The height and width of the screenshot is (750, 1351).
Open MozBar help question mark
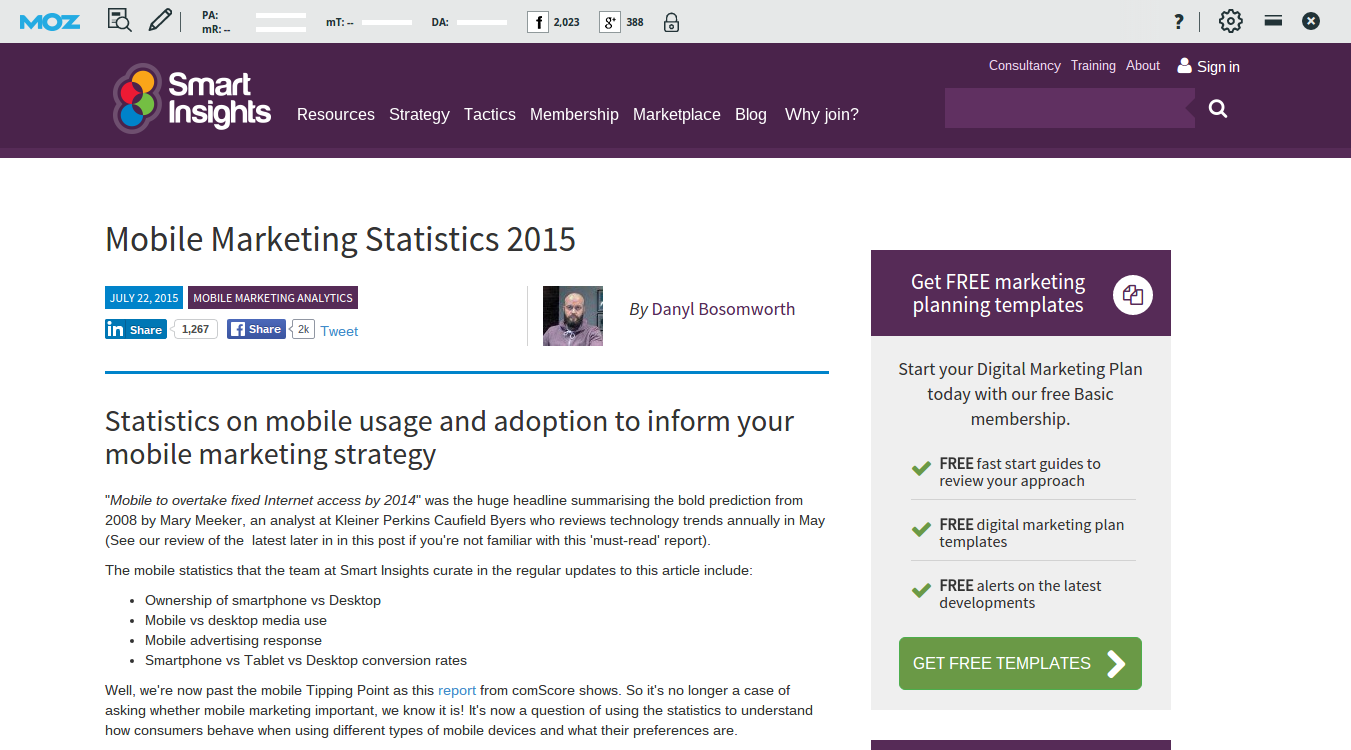coord(1179,22)
